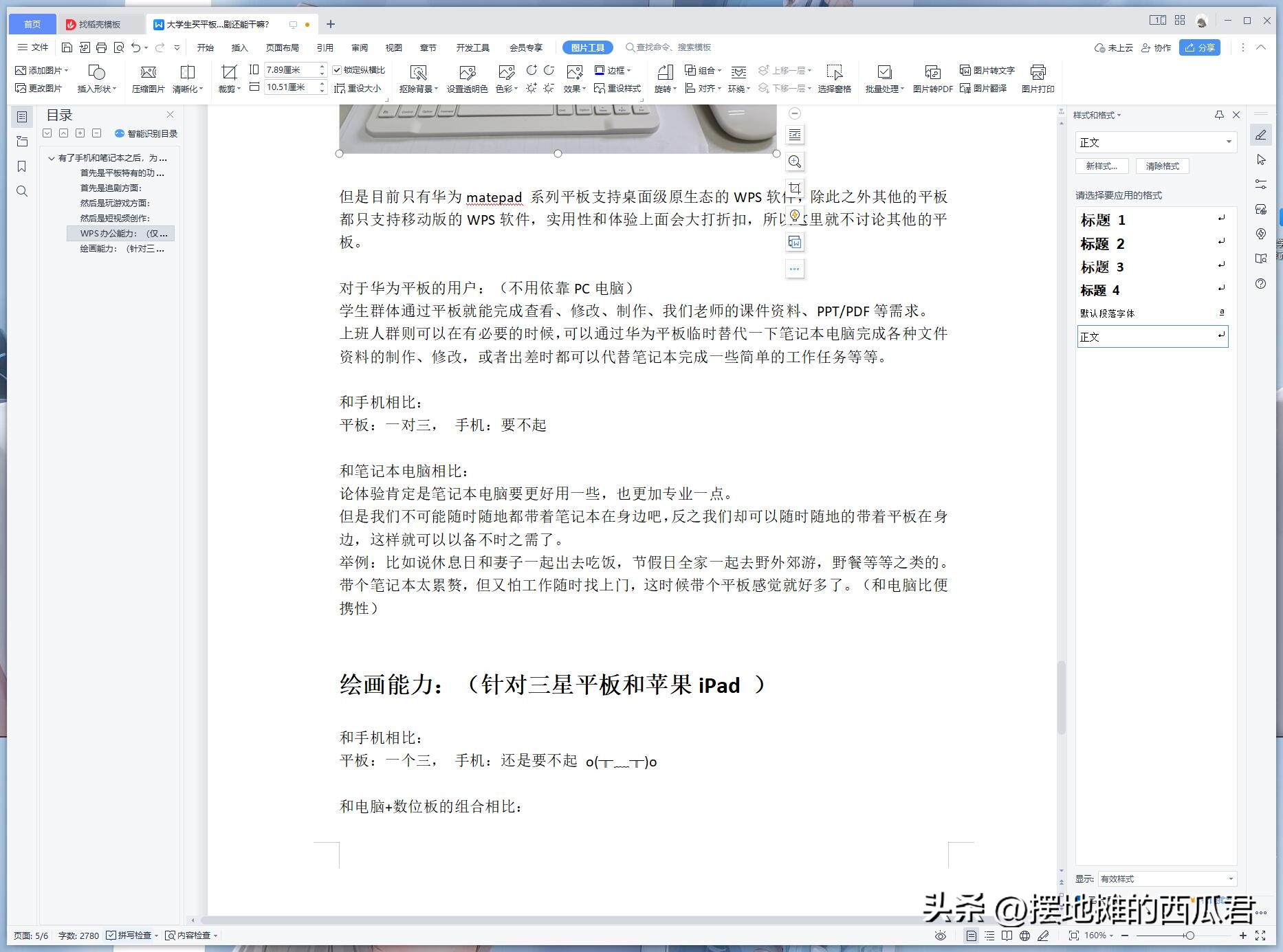Switch to outline view in status bar
This screenshot has width=1283, height=952.
coord(989,936)
